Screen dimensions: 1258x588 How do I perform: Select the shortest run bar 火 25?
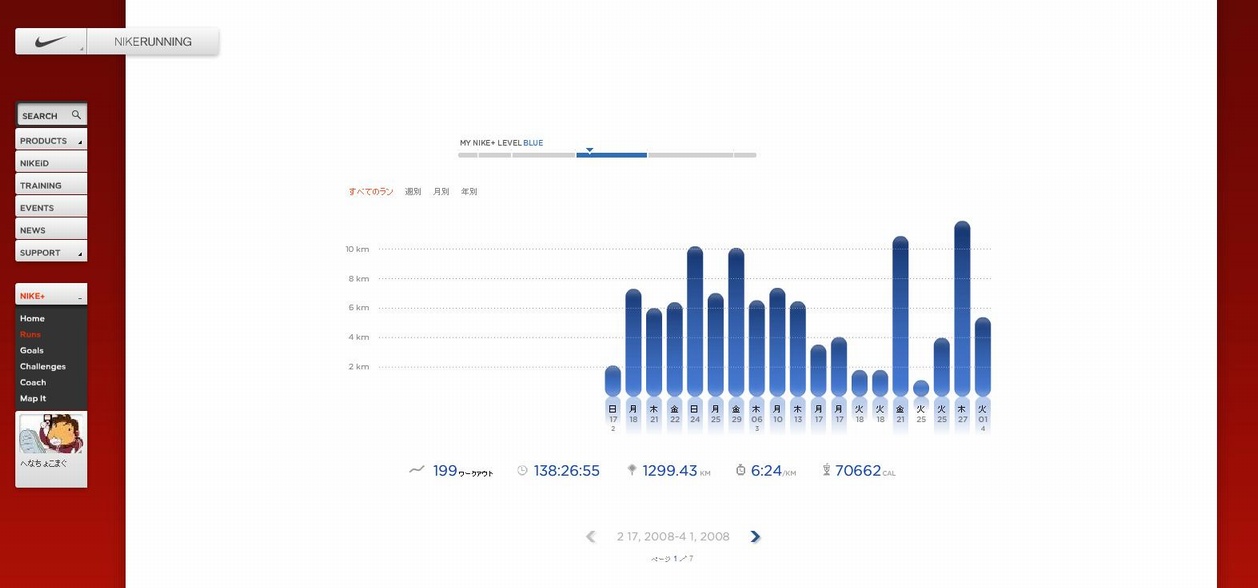[921, 389]
